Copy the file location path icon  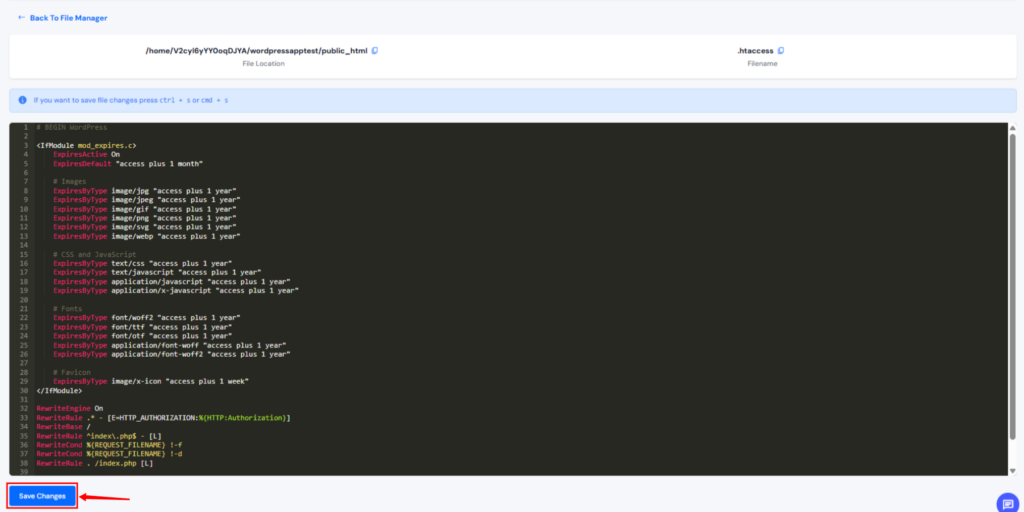[x=375, y=51]
